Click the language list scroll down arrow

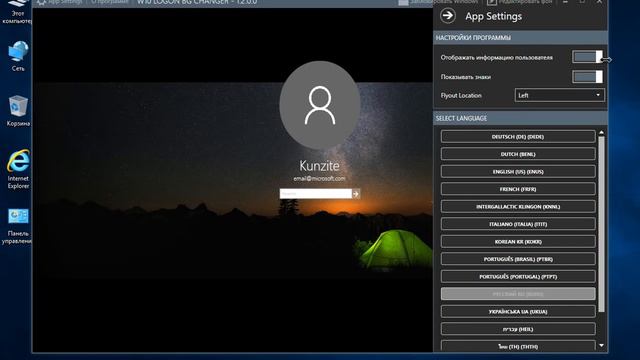click(x=601, y=346)
